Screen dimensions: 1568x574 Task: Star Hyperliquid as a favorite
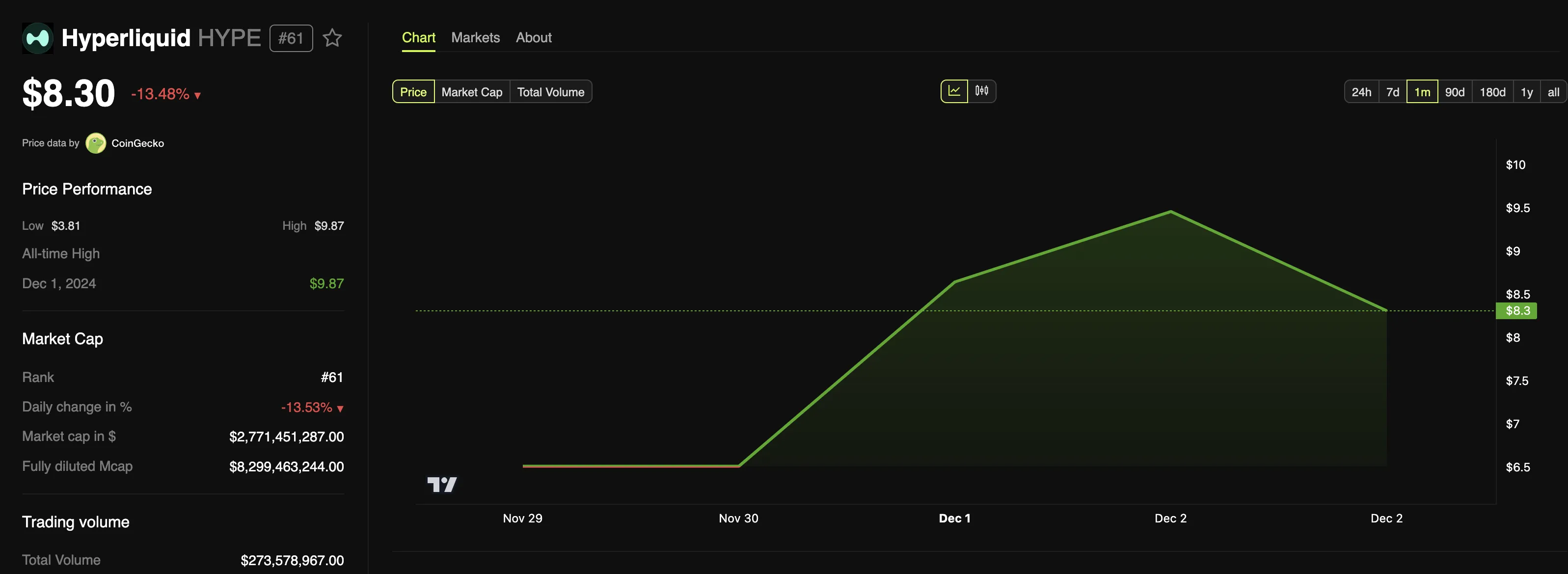(x=332, y=38)
